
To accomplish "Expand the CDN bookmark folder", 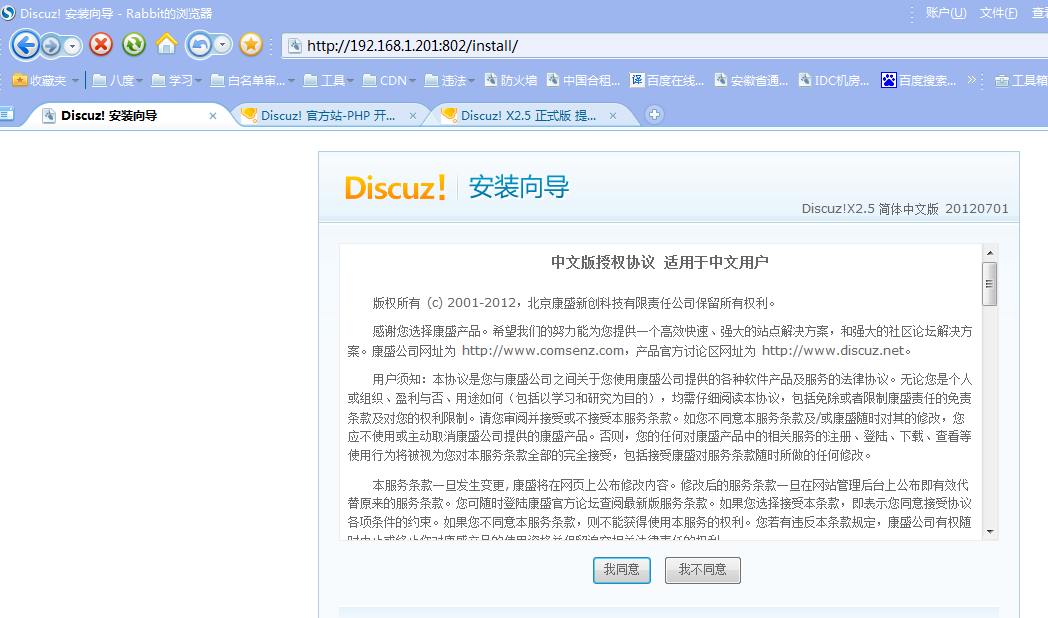I will (389, 80).
